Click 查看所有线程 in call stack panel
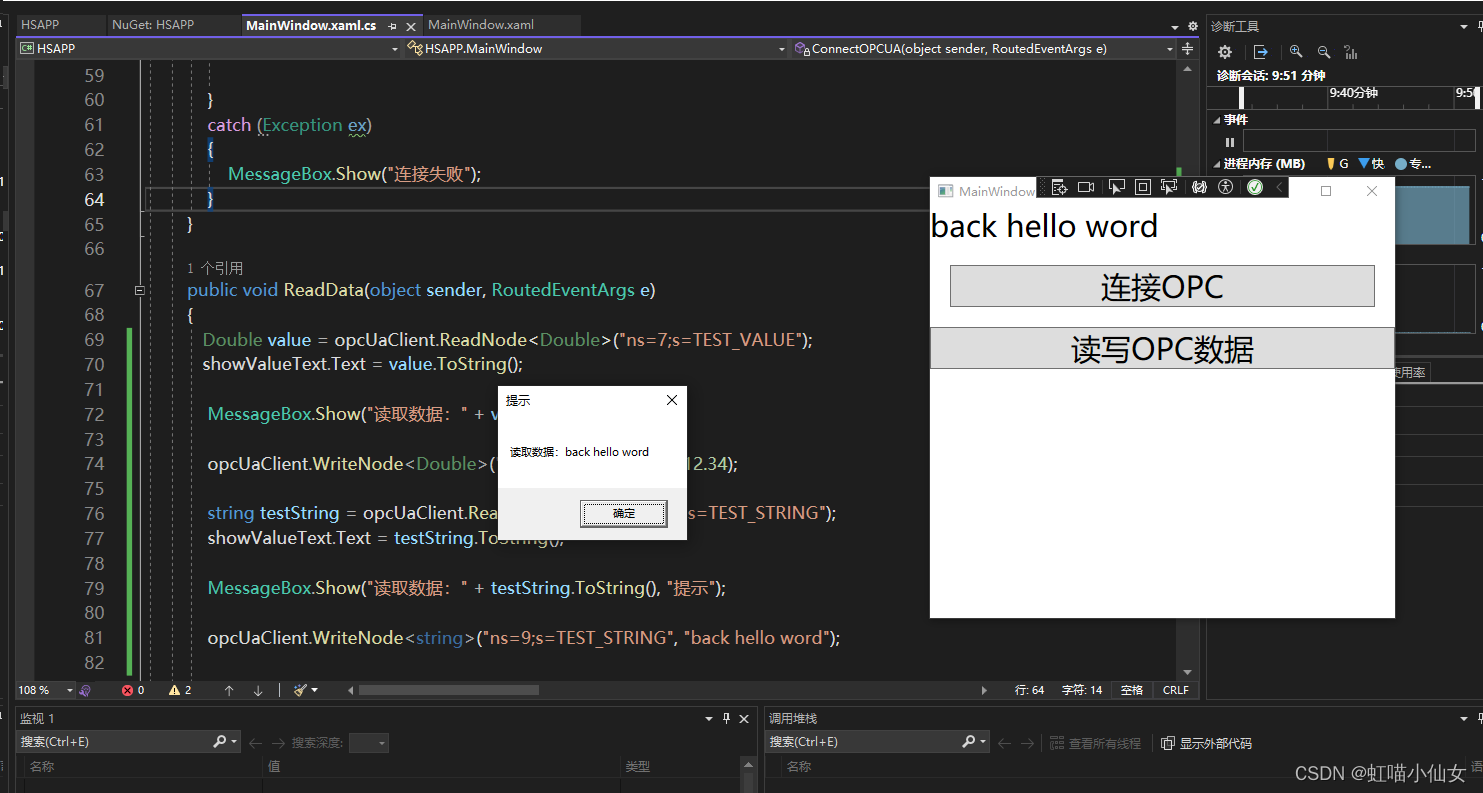The image size is (1483, 793). [x=1094, y=743]
